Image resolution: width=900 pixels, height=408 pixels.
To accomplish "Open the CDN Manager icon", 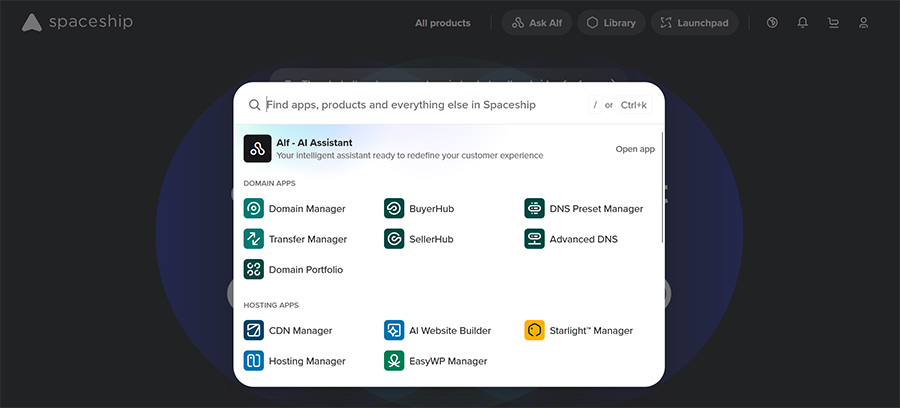I will click(254, 330).
